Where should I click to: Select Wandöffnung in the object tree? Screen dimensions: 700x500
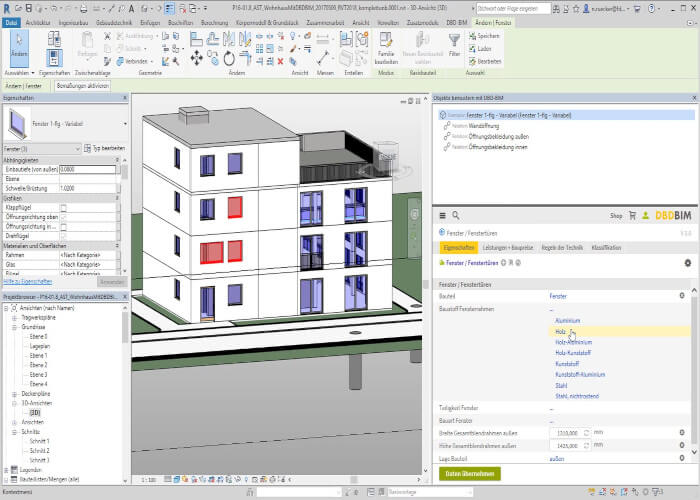coord(483,126)
